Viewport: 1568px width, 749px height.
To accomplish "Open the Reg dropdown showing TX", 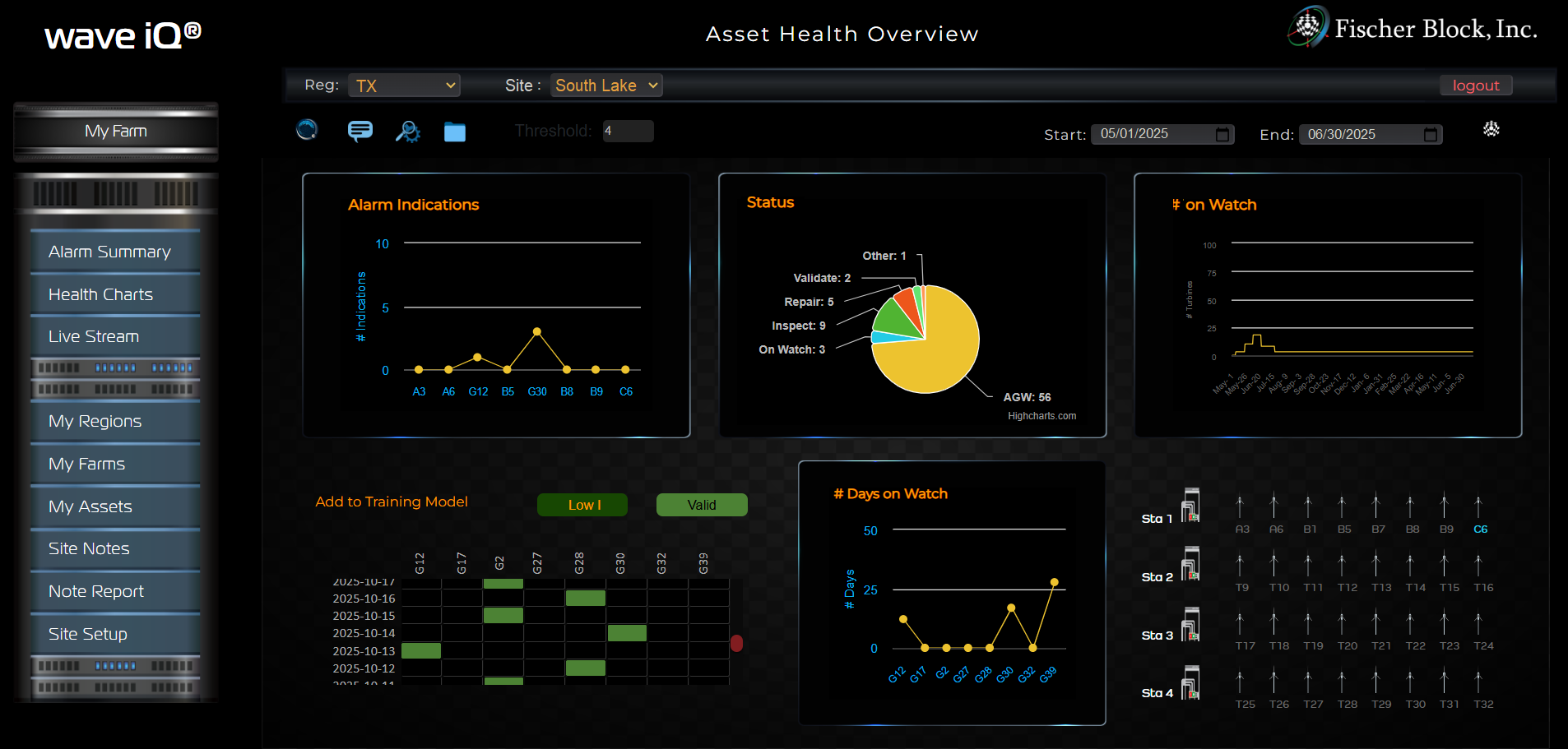I will [404, 86].
